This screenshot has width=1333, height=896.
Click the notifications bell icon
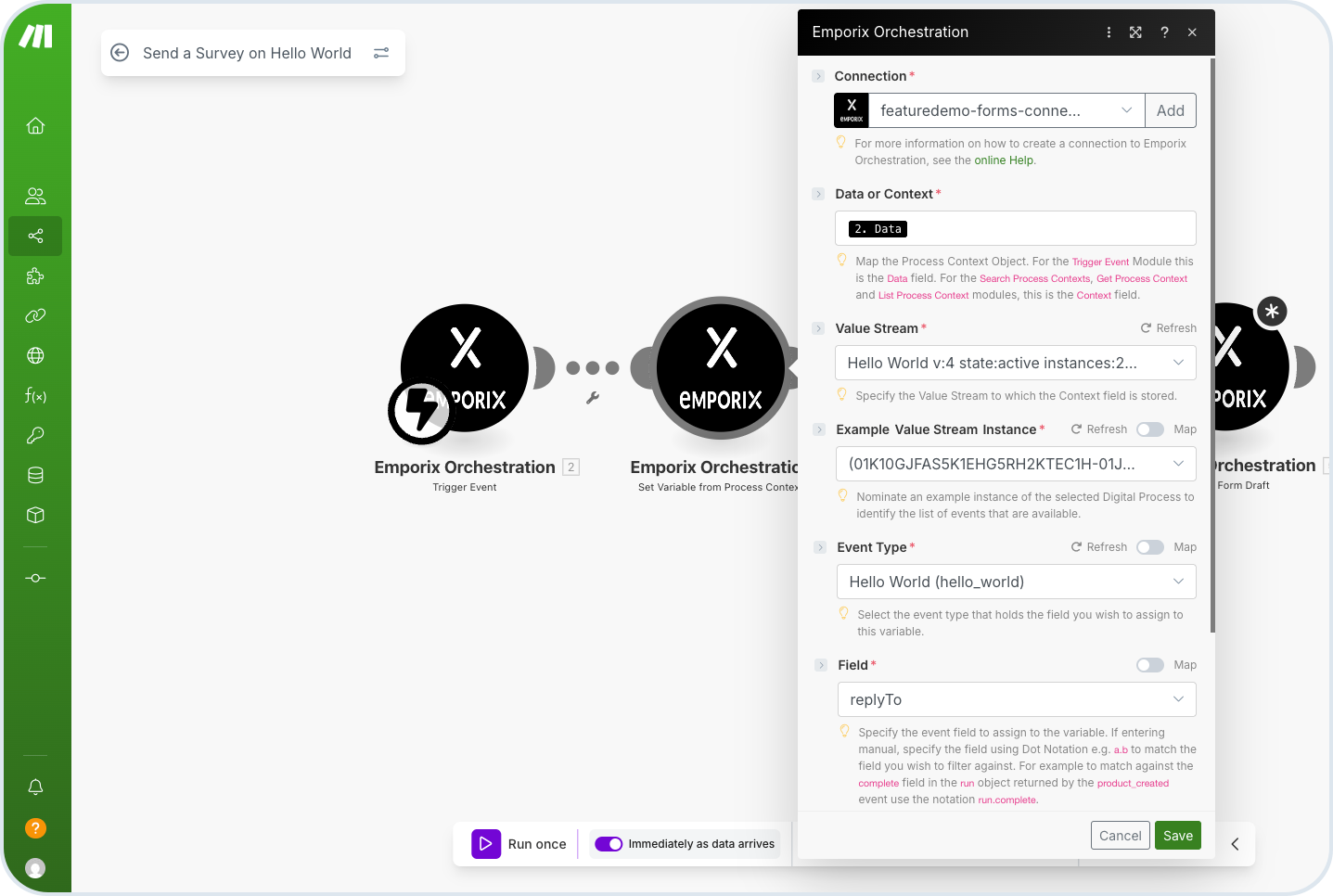[35, 787]
